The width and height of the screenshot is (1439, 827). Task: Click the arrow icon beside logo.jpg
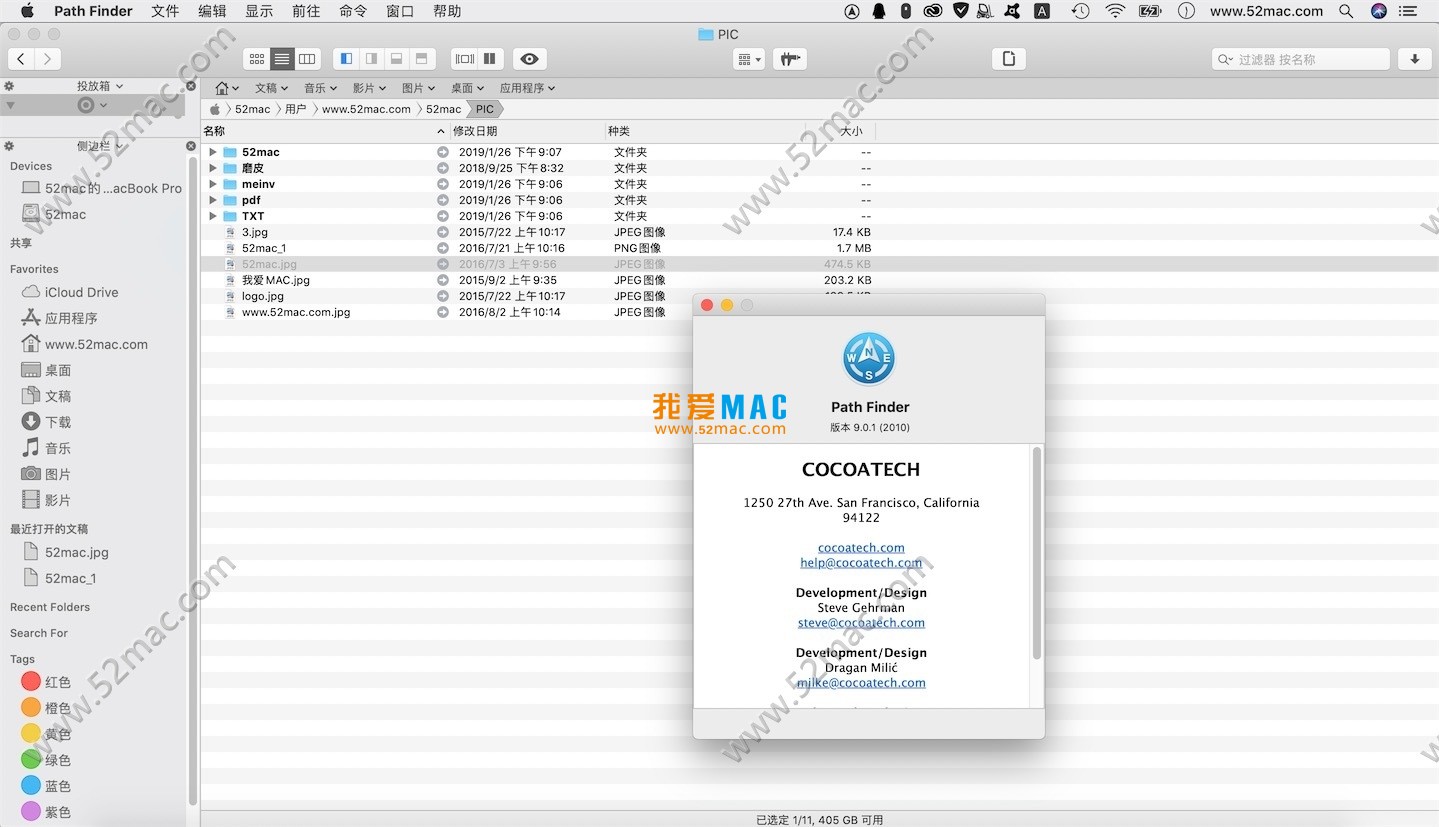click(x=443, y=296)
